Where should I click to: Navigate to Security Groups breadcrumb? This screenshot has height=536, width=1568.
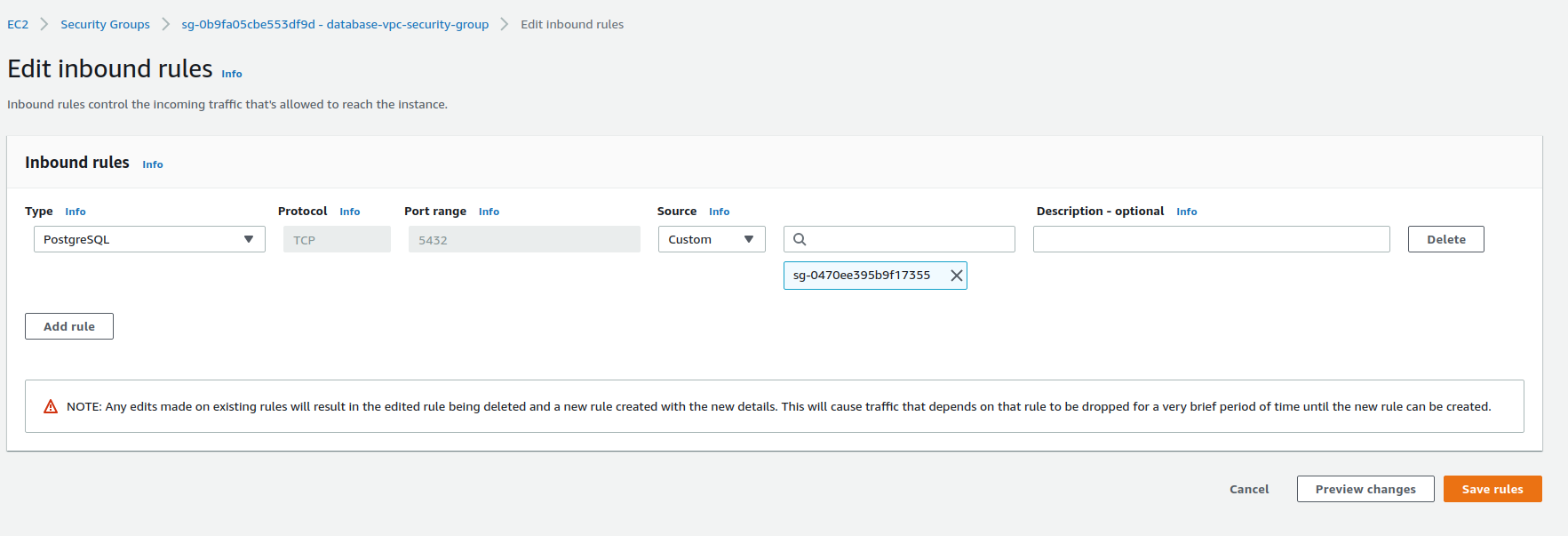(105, 24)
